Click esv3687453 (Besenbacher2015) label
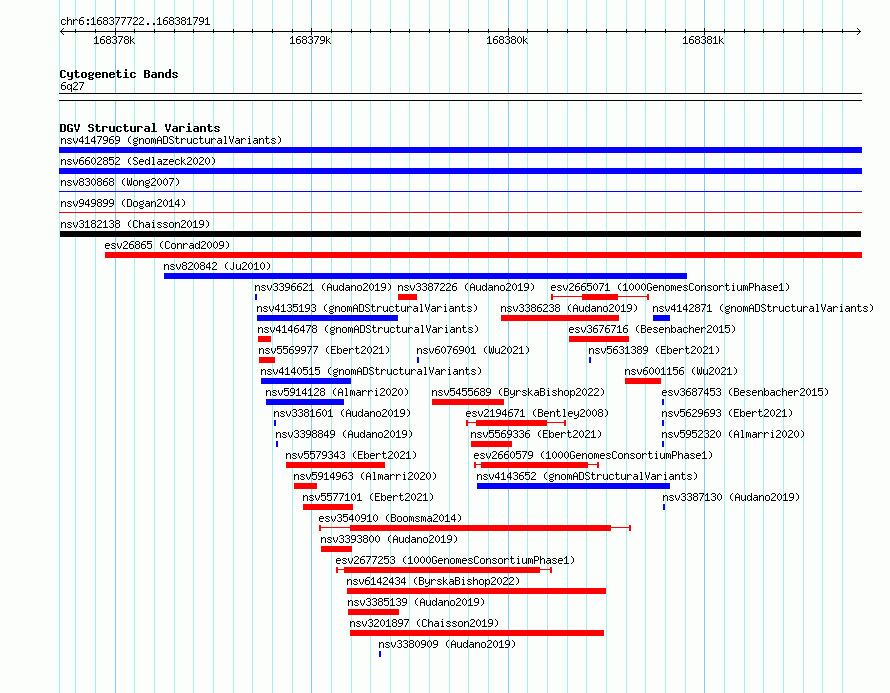The height and width of the screenshot is (693, 890). pyautogui.click(x=745, y=392)
